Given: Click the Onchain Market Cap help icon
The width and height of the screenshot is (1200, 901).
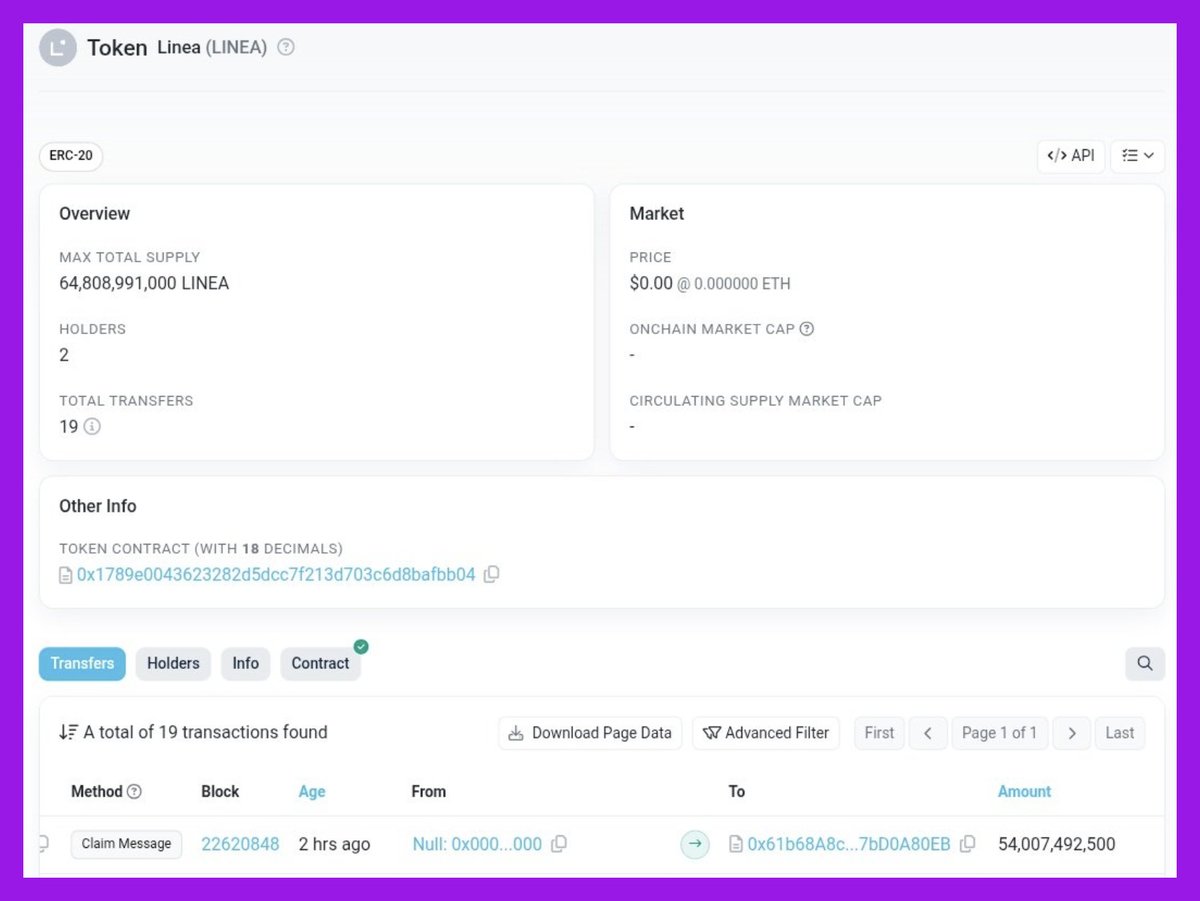Looking at the screenshot, I should (807, 329).
